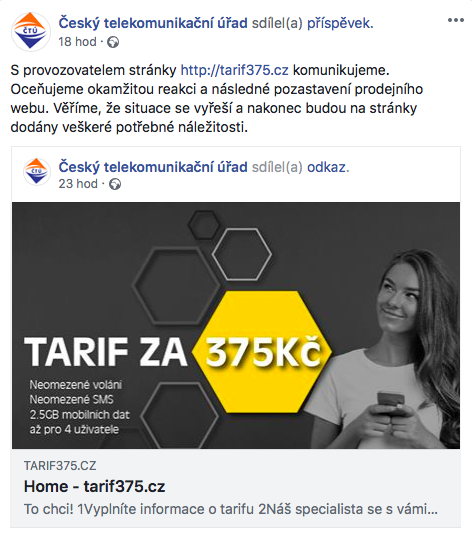Click the TARIF375.CZ domain label
The height and width of the screenshot is (534, 472).
(60, 466)
